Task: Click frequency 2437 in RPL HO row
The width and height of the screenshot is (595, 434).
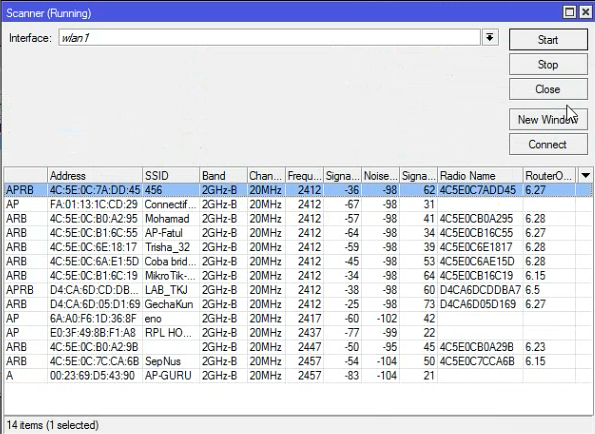Action: click(x=309, y=333)
